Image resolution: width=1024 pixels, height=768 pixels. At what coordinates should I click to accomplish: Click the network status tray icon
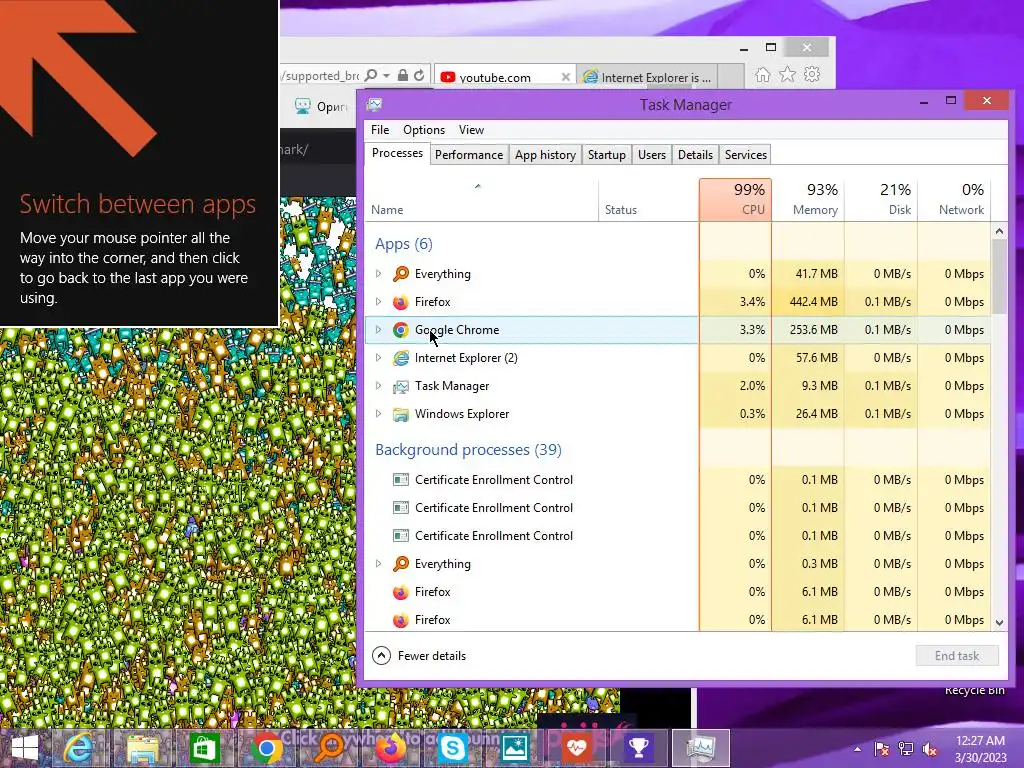(906, 749)
